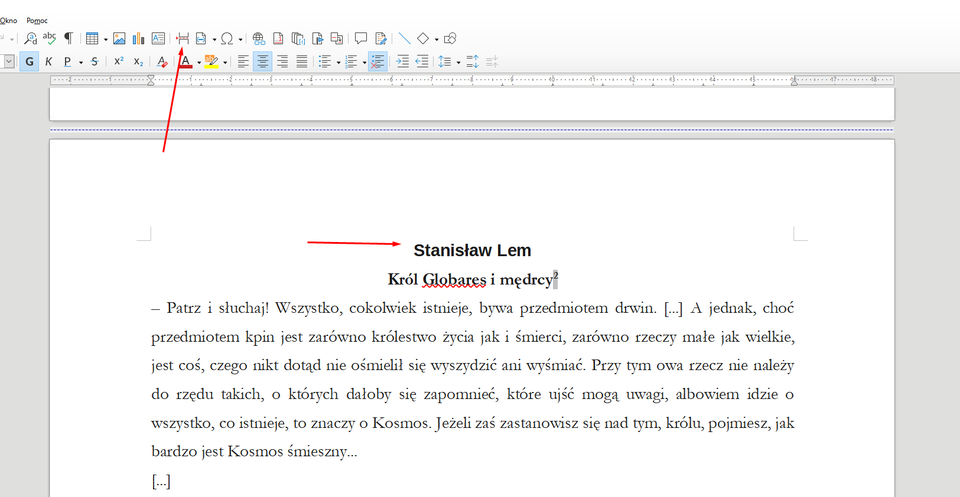This screenshot has height=497, width=960.
Task: Insert a chart using the bar chart icon
Action: coord(138,39)
